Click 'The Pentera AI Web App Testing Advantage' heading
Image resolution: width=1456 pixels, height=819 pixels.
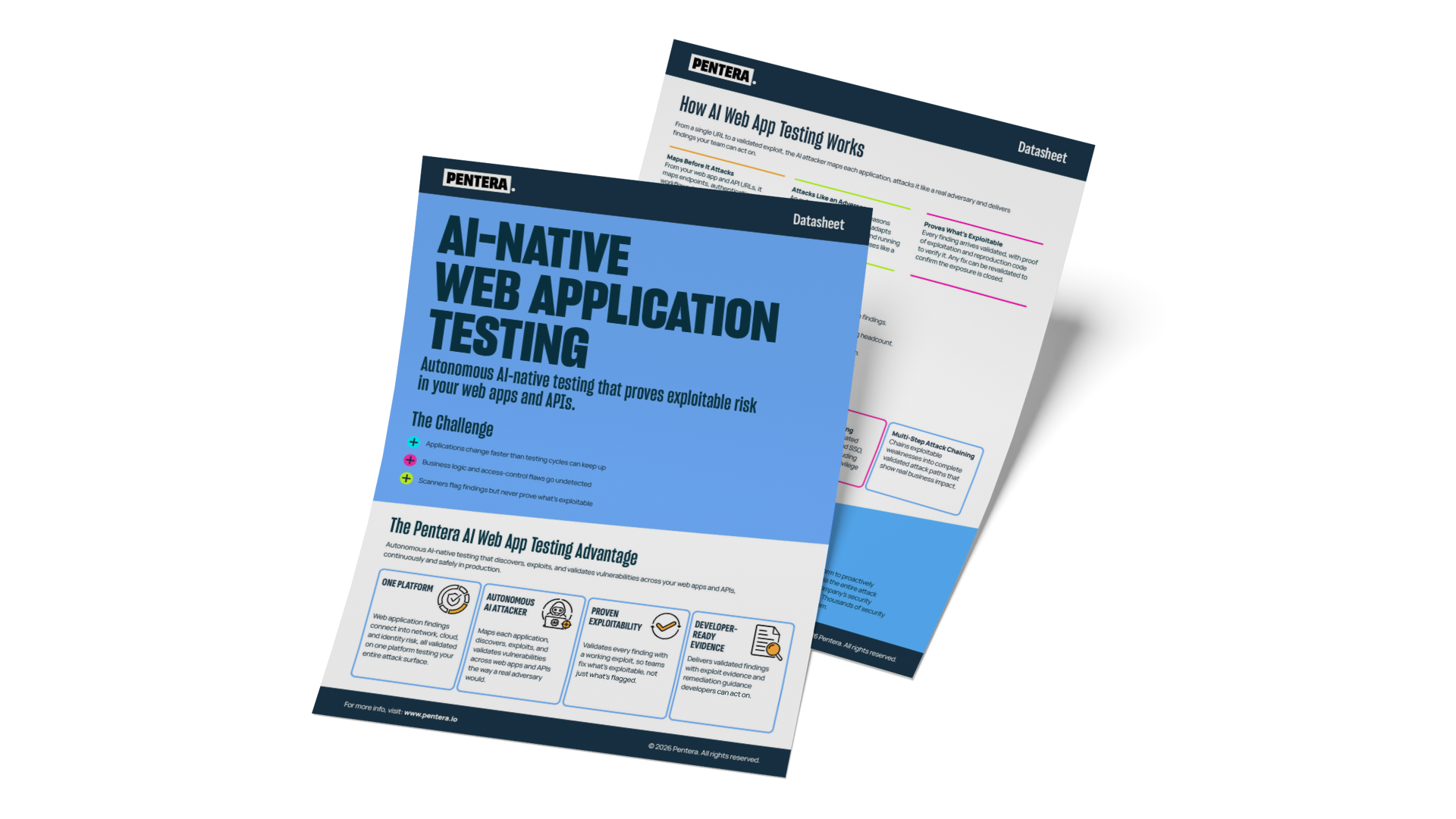coord(513,541)
